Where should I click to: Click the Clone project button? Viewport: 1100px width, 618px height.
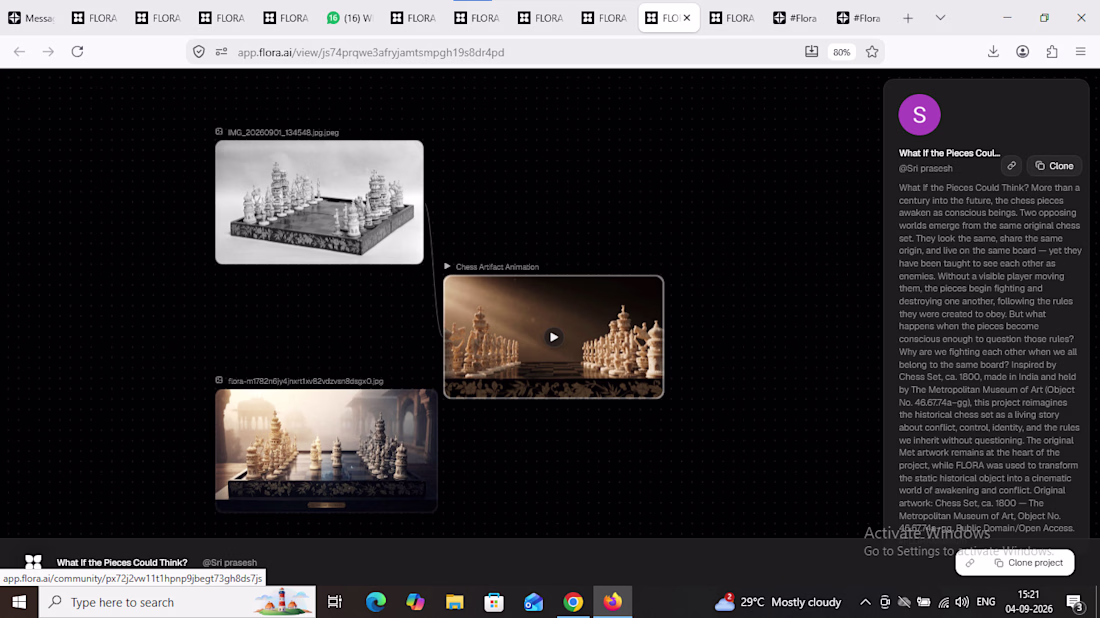coord(1028,563)
